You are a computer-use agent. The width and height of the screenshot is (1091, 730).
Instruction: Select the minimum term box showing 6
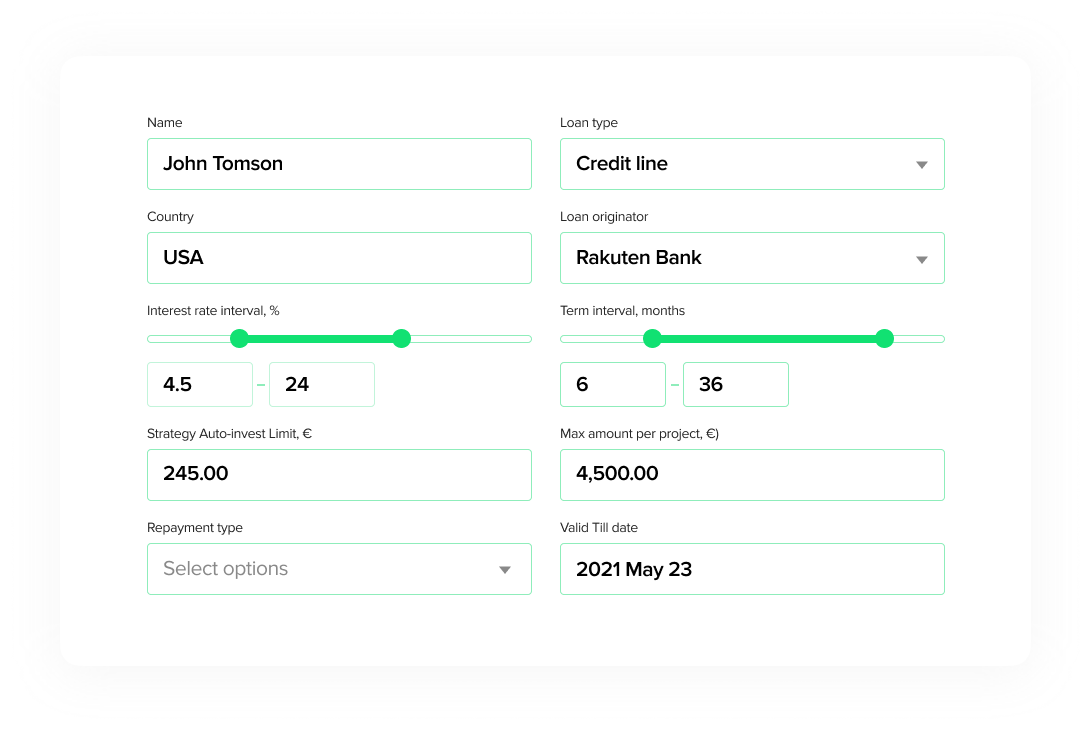pyautogui.click(x=613, y=384)
